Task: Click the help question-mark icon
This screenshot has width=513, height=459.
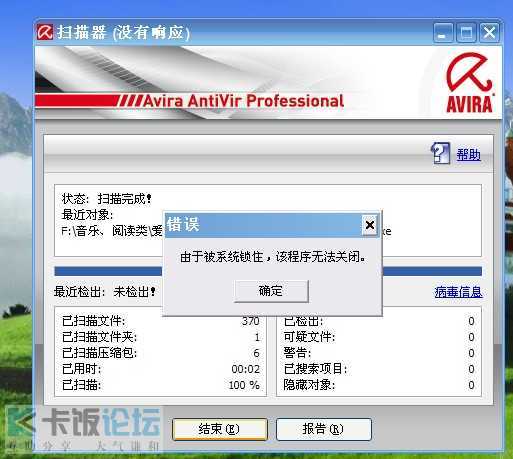Action: point(441,153)
